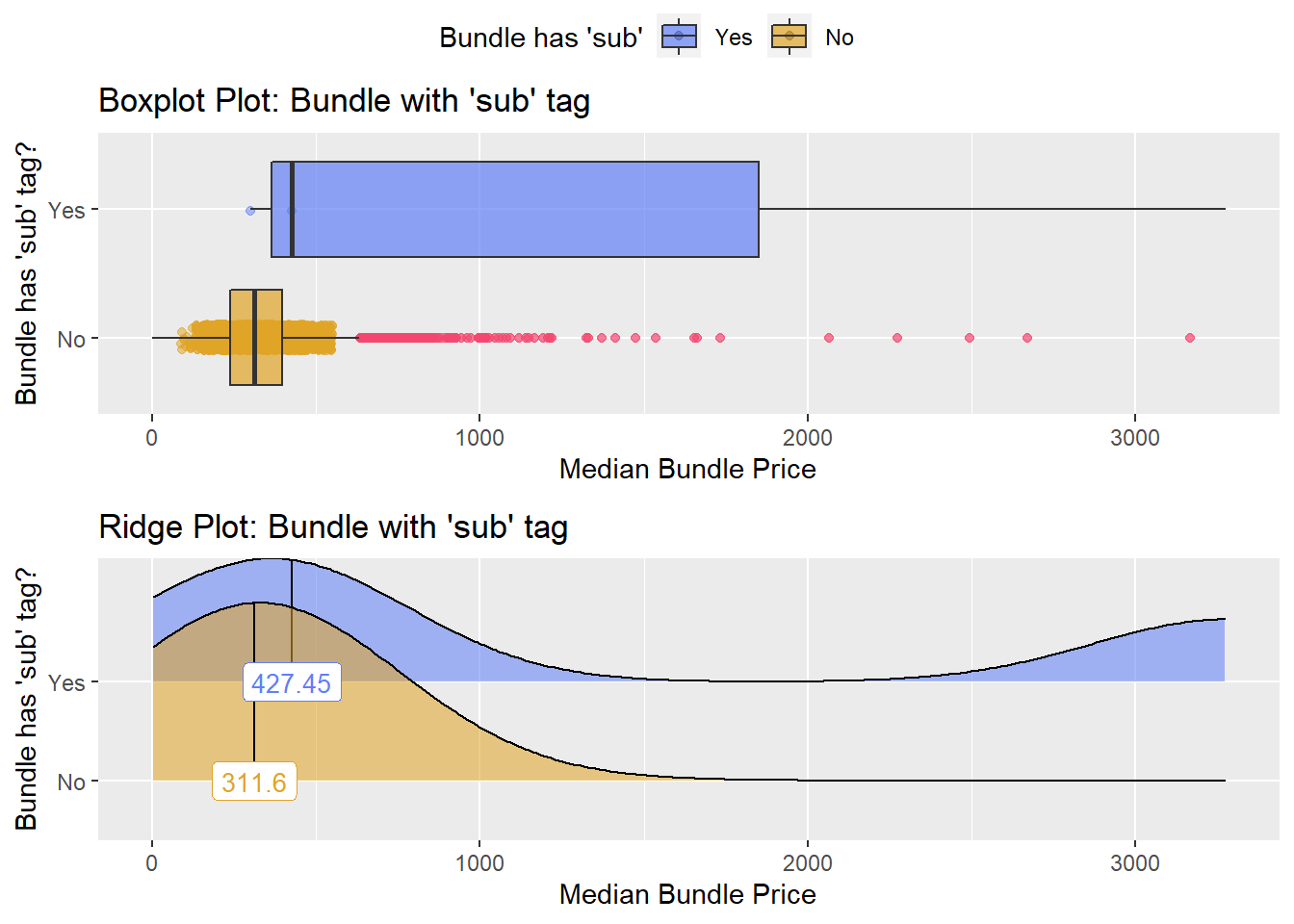Click the 3000 tick on ridge plot x-axis
1294x924 pixels.
coord(1135,863)
